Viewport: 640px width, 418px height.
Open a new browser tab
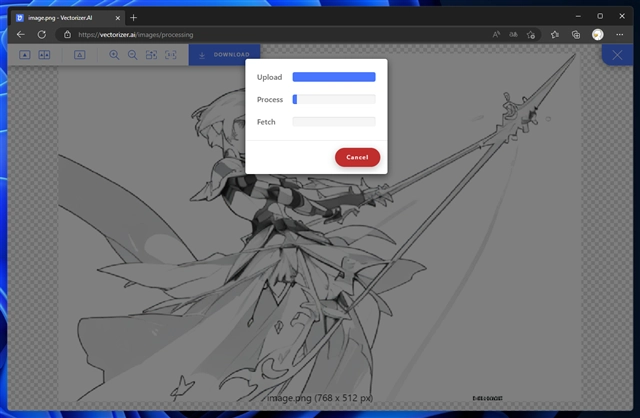134,17
